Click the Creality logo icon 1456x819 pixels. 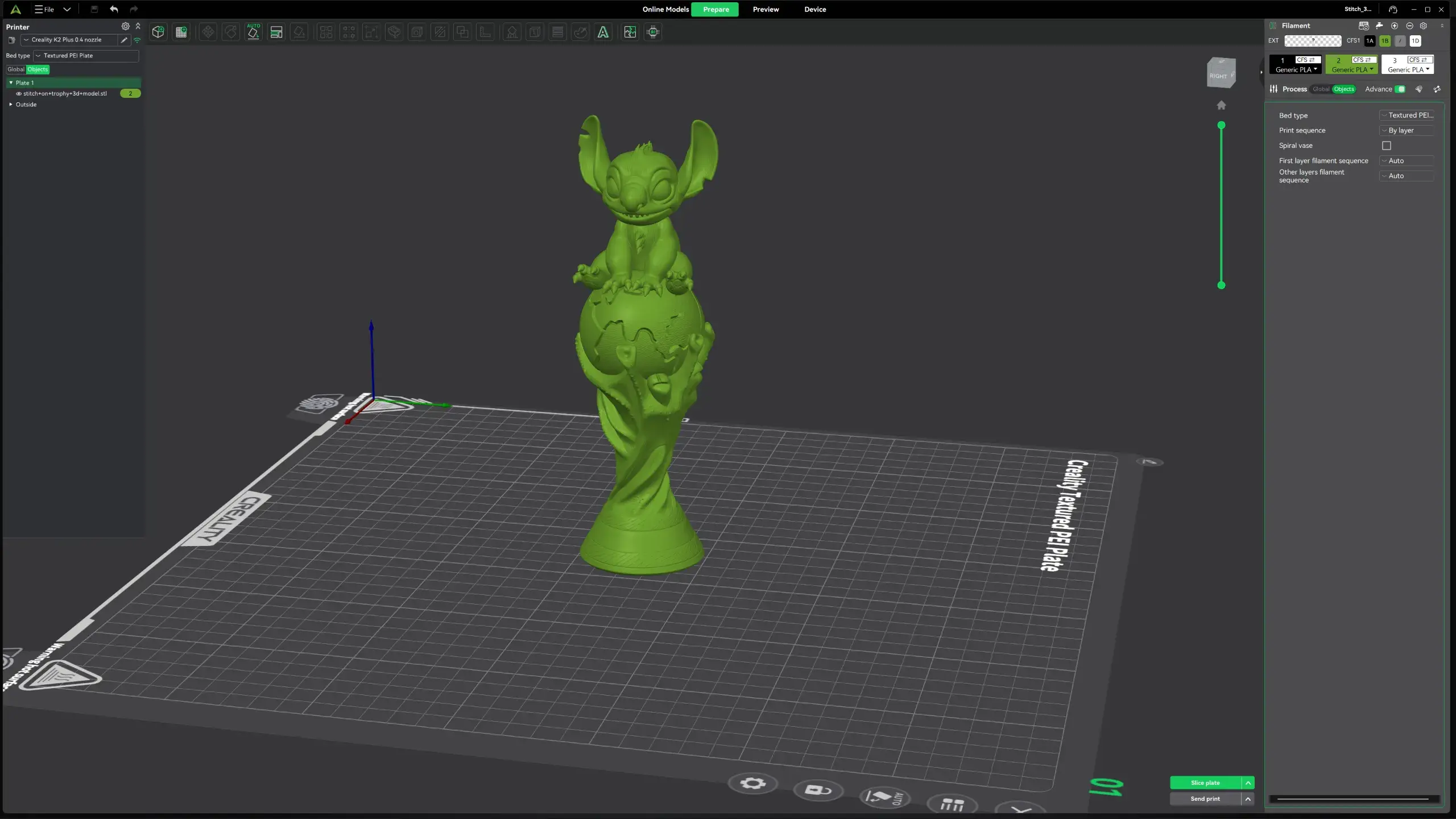[16, 9]
